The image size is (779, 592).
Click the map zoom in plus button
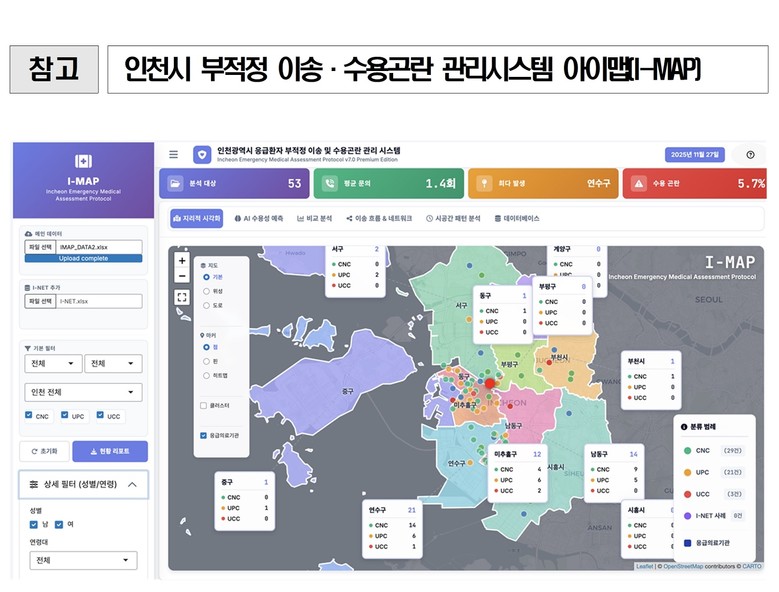[181, 259]
